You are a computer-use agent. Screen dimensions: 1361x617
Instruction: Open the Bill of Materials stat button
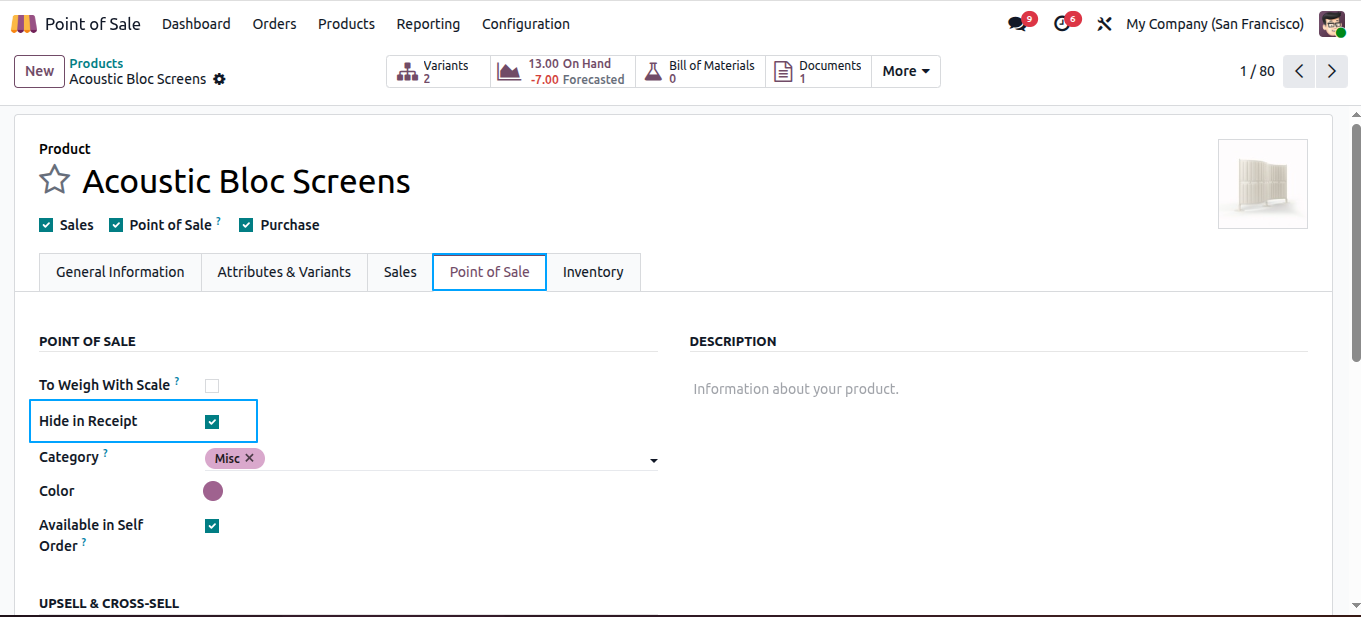[700, 71]
